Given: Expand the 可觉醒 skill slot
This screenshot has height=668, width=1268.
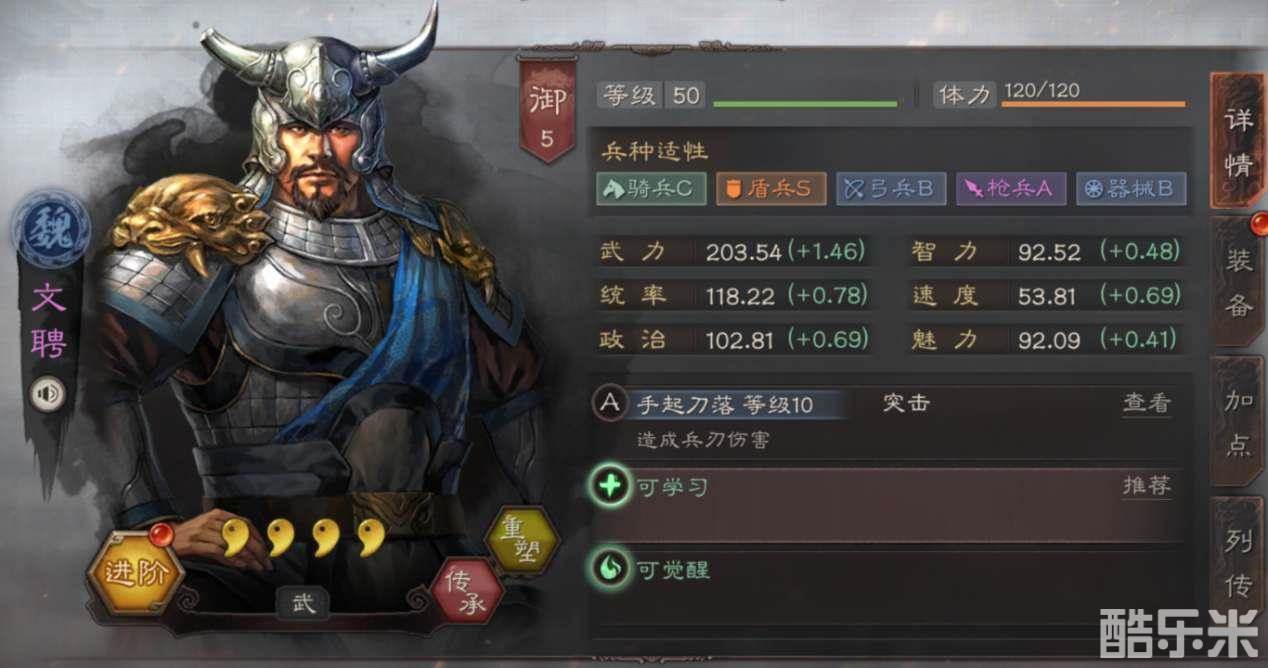Looking at the screenshot, I should (890, 585).
